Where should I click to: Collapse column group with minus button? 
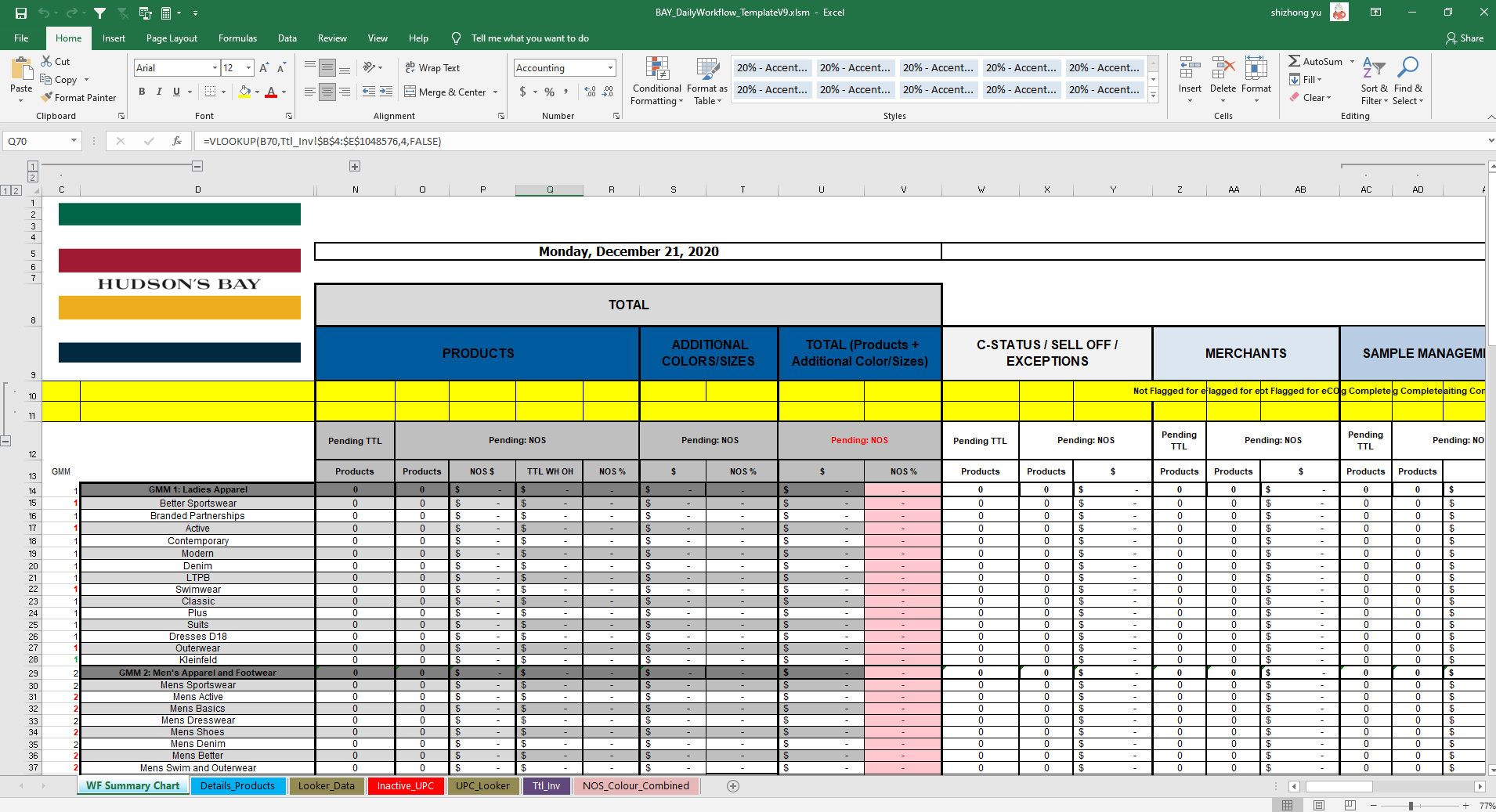coord(197,166)
